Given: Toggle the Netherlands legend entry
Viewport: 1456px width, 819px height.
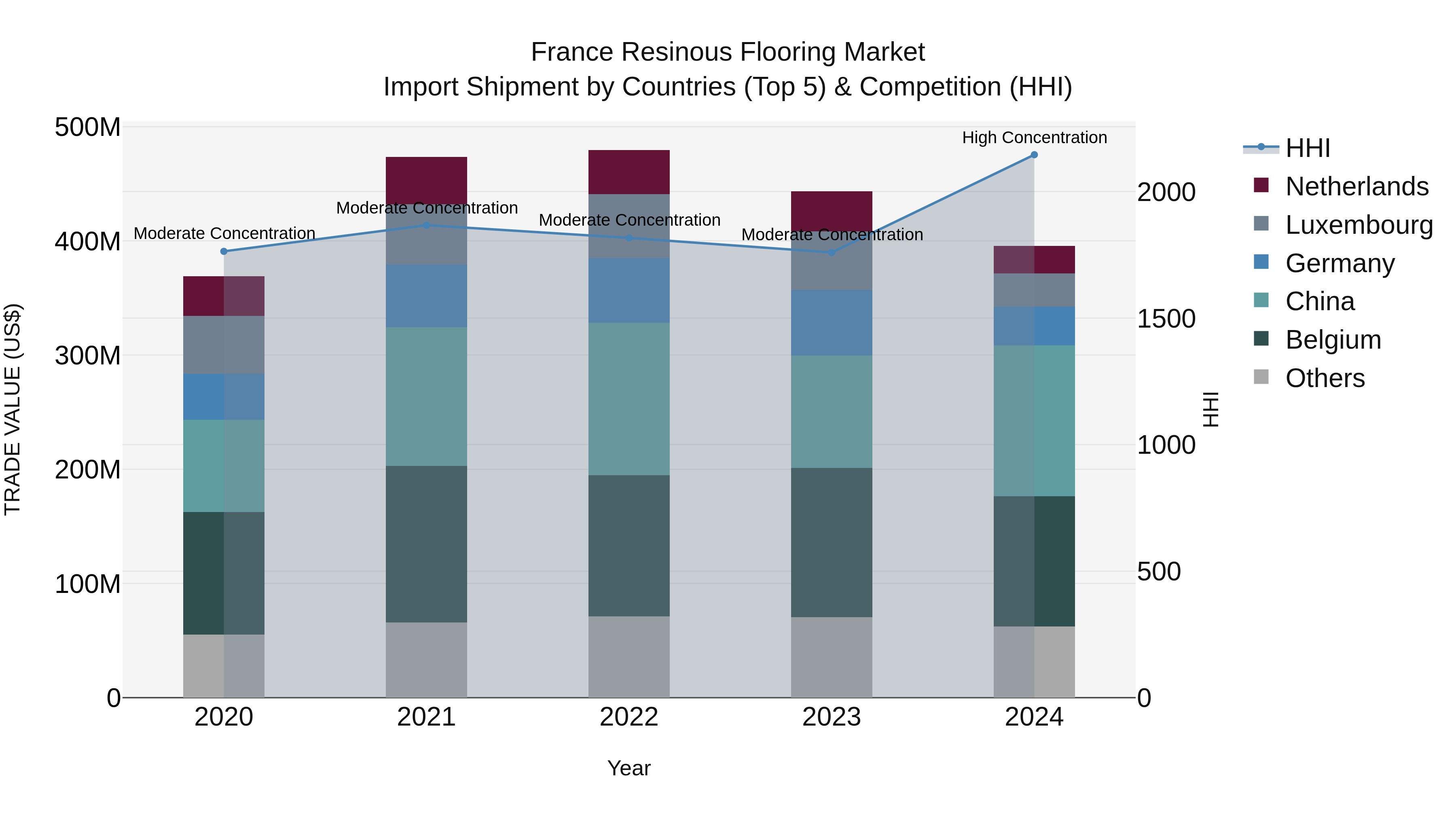Looking at the screenshot, I should (x=1341, y=186).
